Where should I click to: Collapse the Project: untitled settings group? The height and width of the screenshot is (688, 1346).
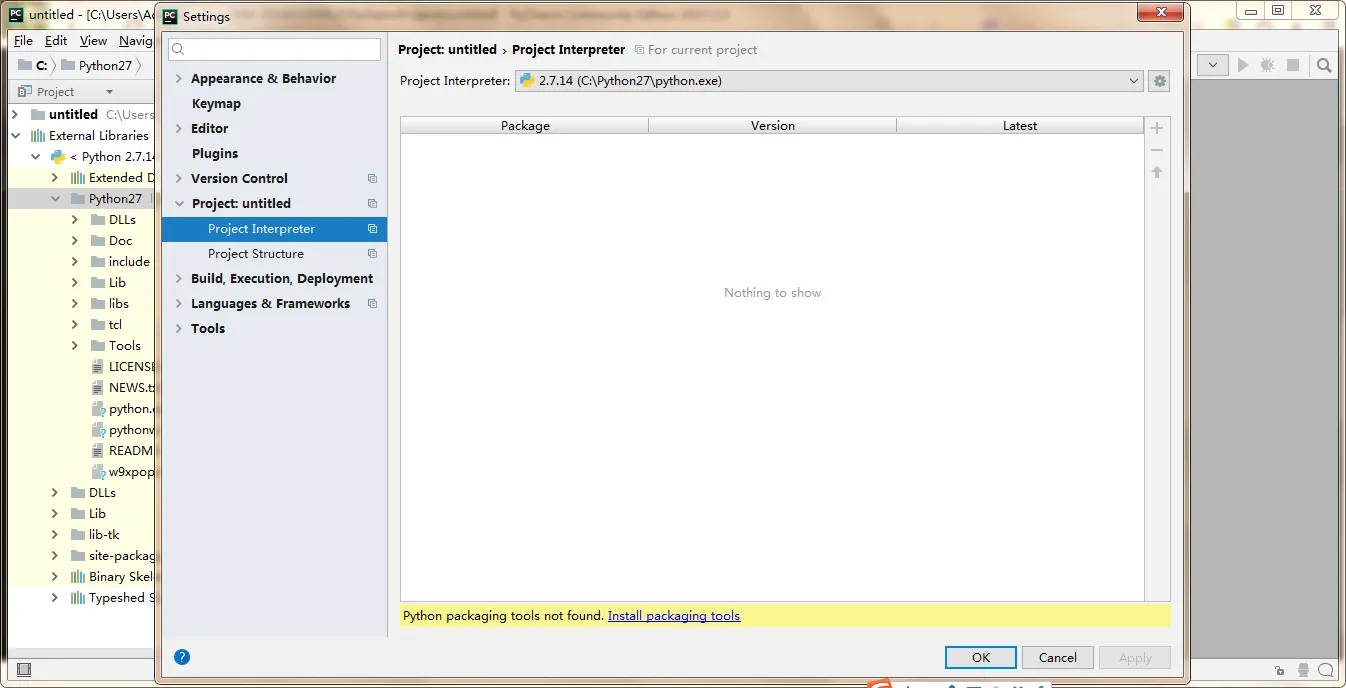click(179, 204)
